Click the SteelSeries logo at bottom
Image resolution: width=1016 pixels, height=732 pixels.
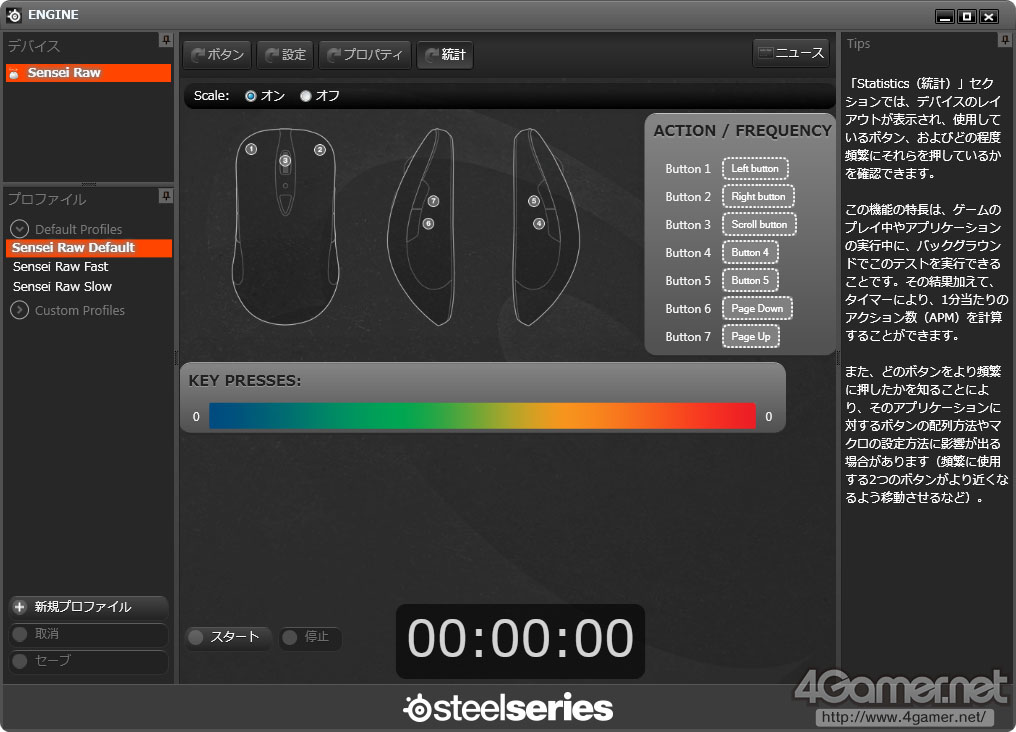tap(507, 708)
